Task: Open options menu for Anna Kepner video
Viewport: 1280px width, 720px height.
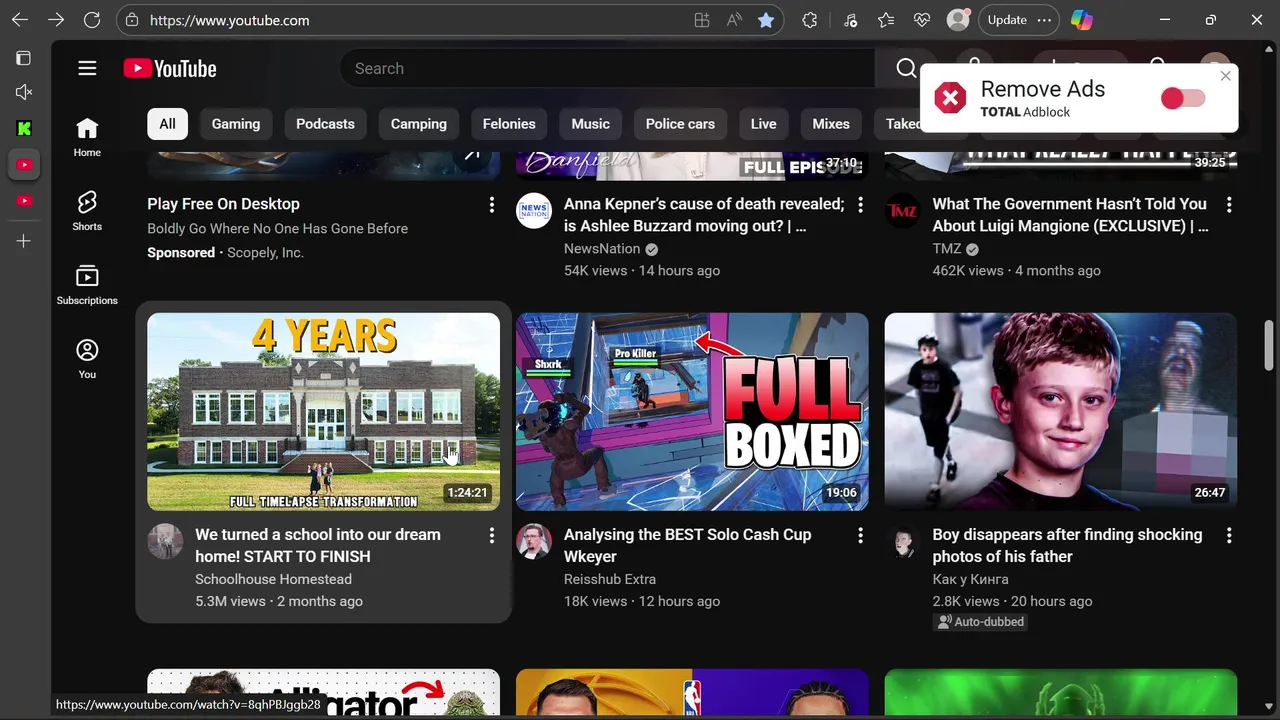Action: tap(860, 205)
